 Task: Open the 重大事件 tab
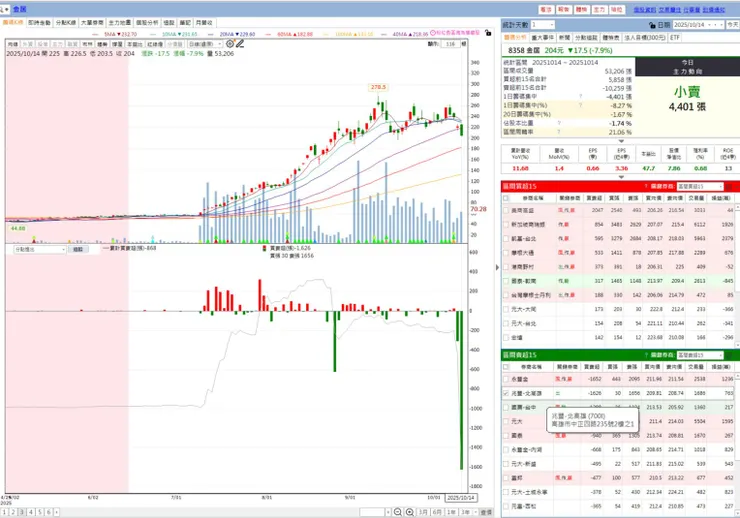coord(543,37)
